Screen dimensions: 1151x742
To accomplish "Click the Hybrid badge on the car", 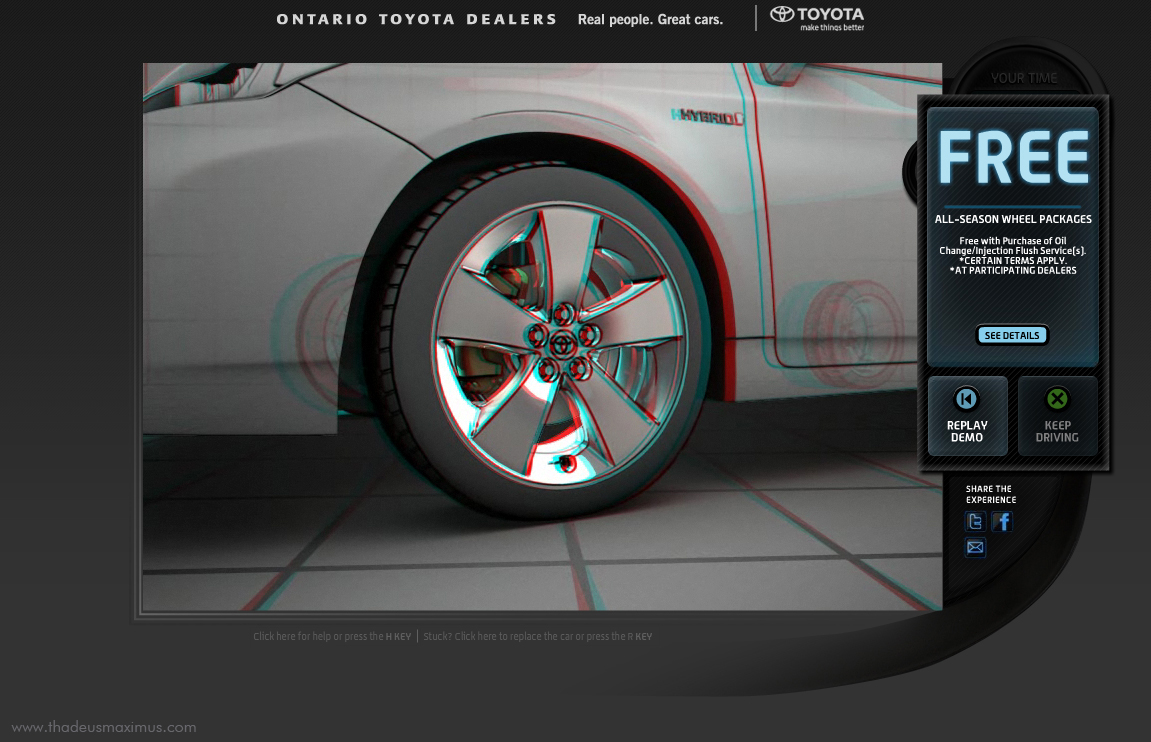I will (x=708, y=117).
